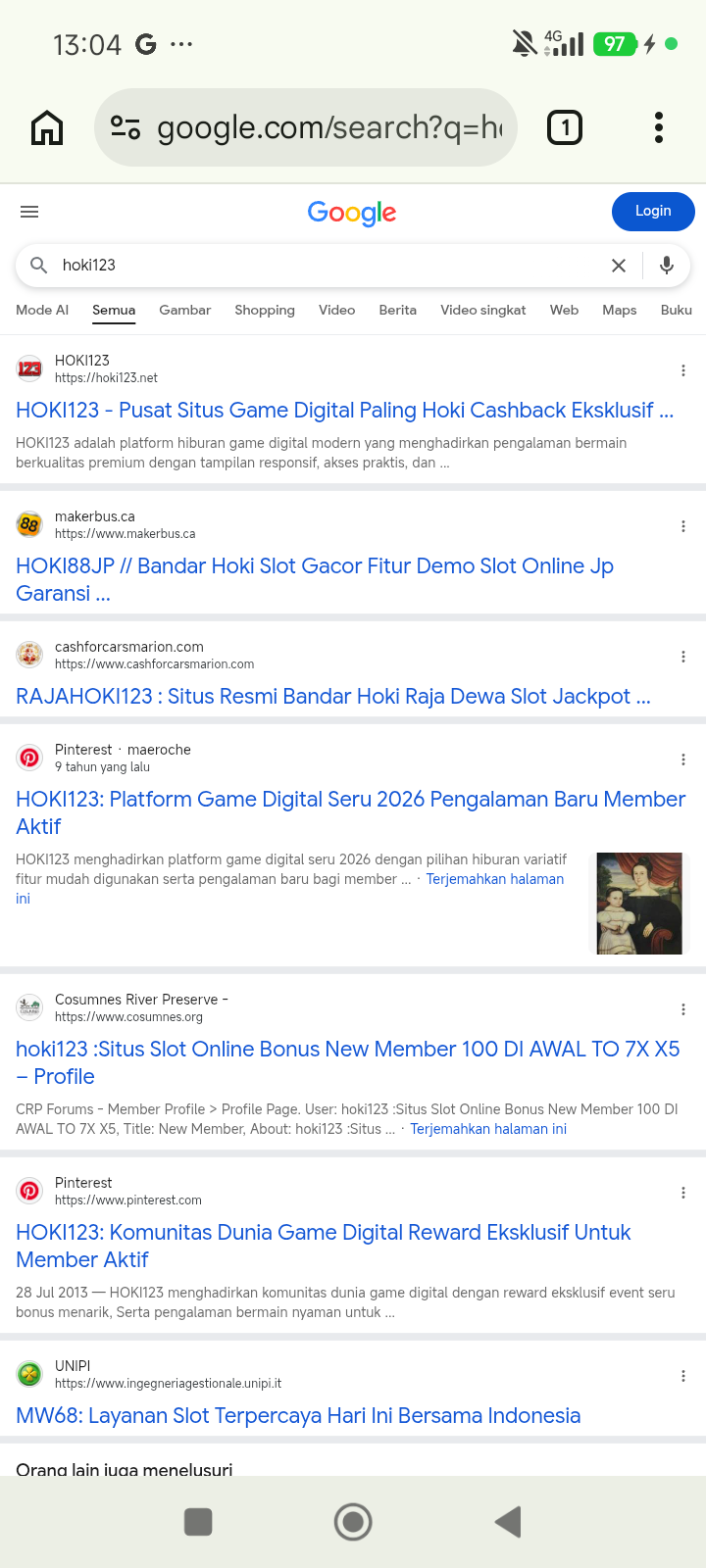Open MW68 Layanan Slot Terpercaya link
This screenshot has height=1568, width=706.
click(x=298, y=1416)
